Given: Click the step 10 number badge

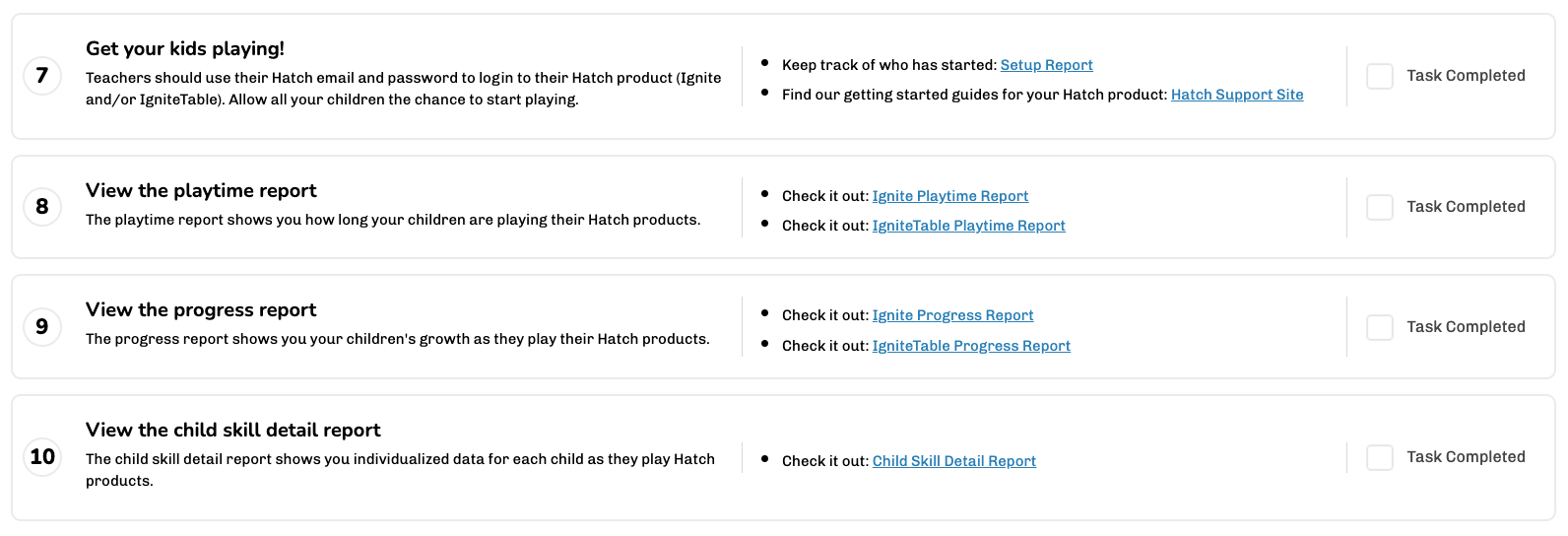Looking at the screenshot, I should coord(42,456).
